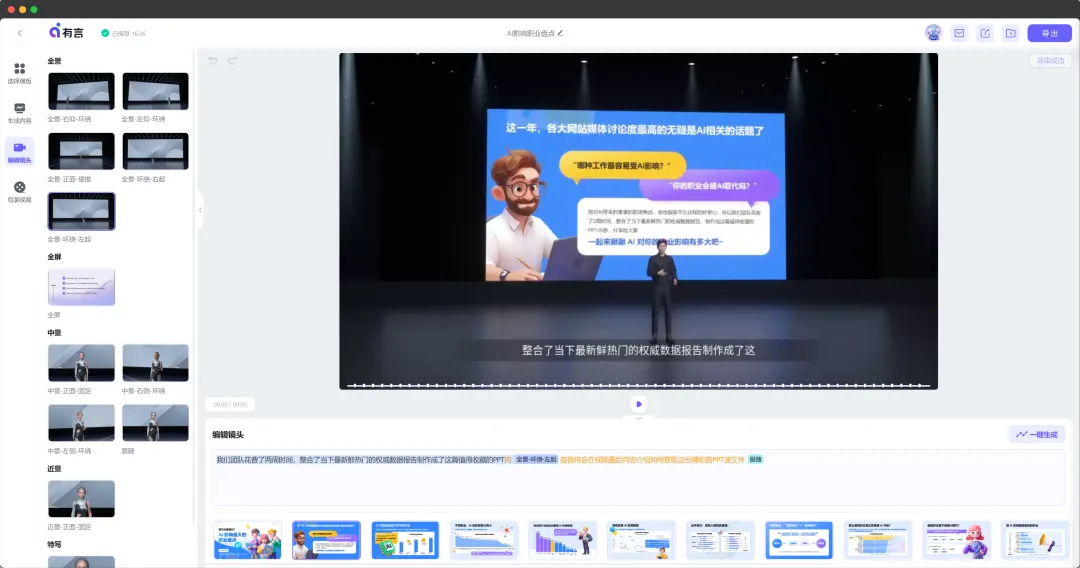Screen dimensions: 1080x568
Task: Select the 全景-正面-缓推 shot thumbnail
Action: click(81, 151)
